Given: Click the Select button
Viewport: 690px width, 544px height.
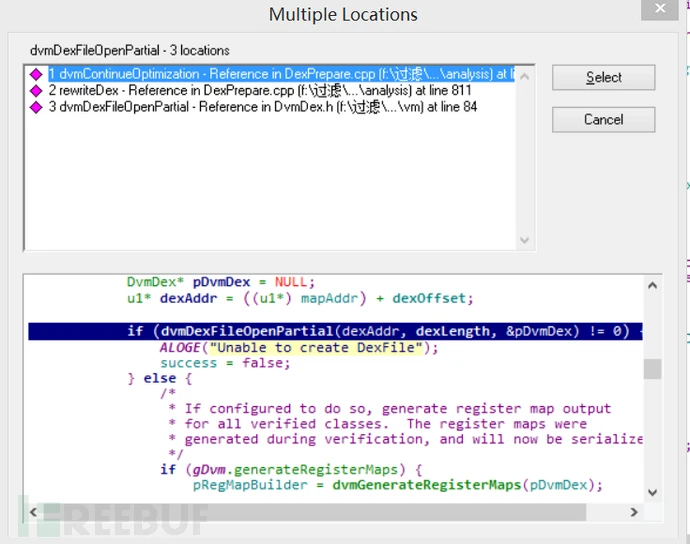Looking at the screenshot, I should coord(603,77).
